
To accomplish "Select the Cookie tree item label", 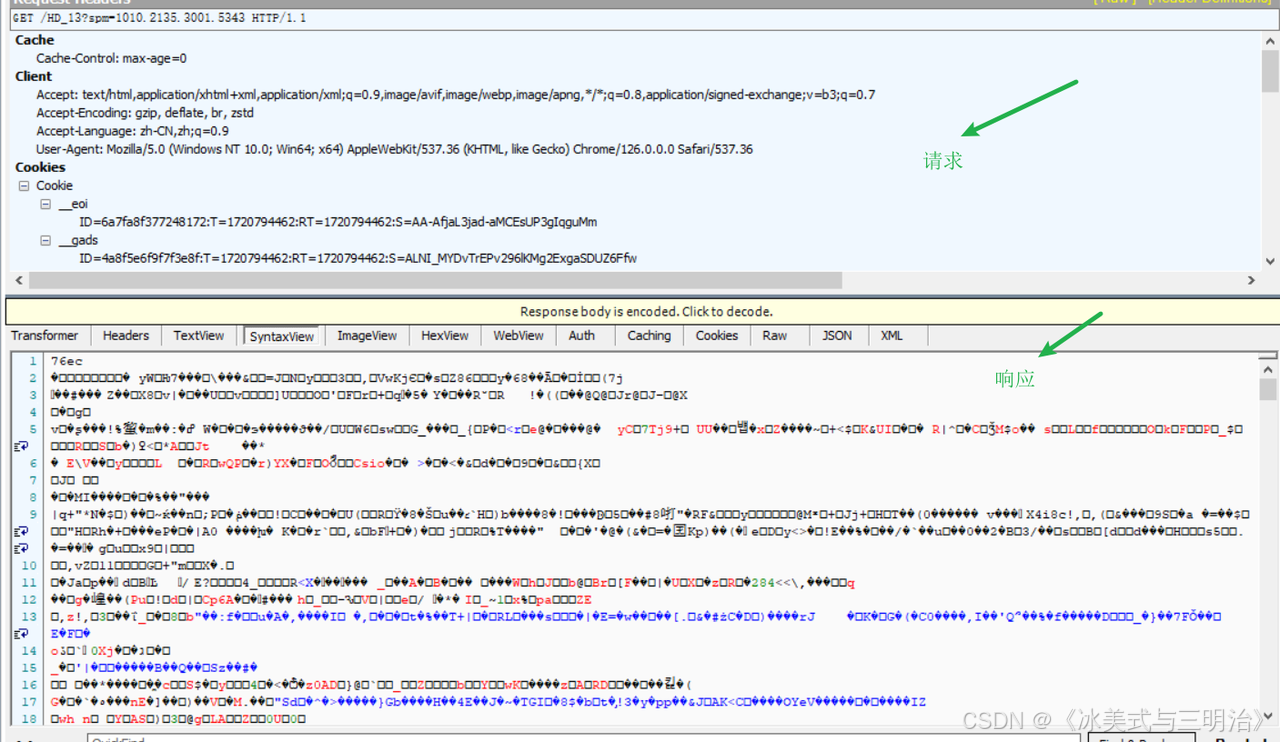I will point(54,186).
